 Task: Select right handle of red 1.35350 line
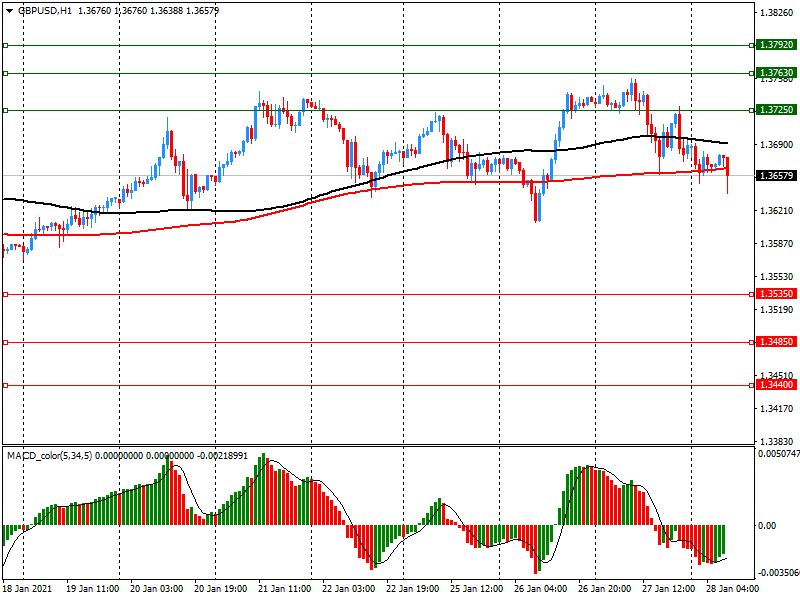coord(752,294)
